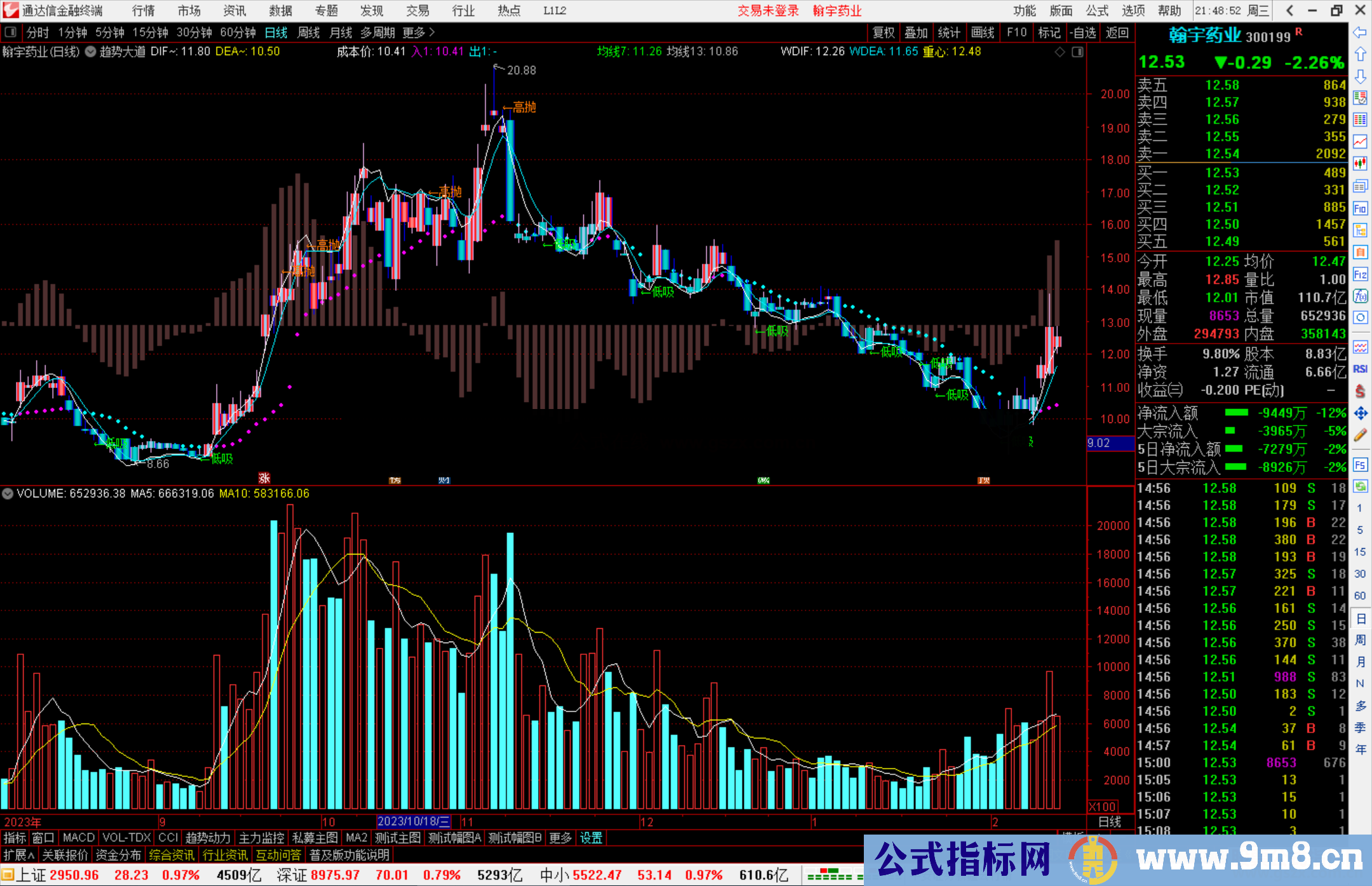This screenshot has width=1372, height=886.
Task: Toggle the panel icon left of 分时
Action: click(11, 32)
